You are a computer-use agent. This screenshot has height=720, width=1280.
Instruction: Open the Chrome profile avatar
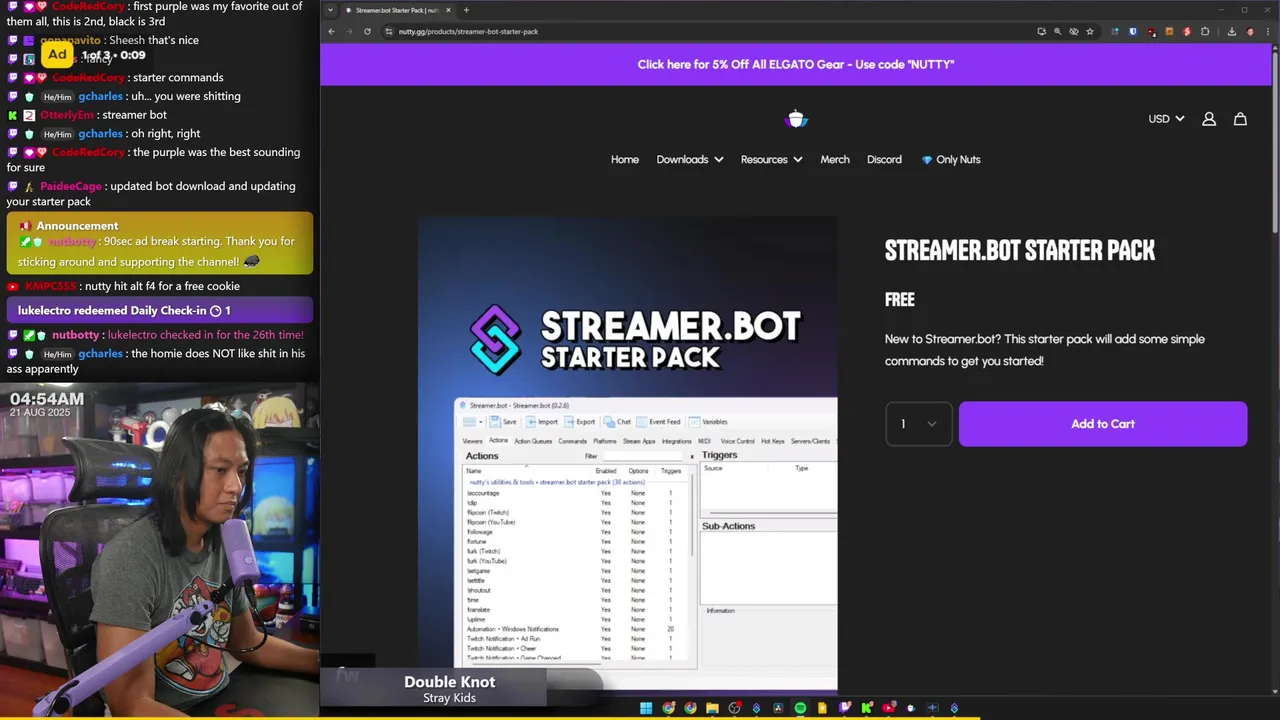[x=1250, y=31]
